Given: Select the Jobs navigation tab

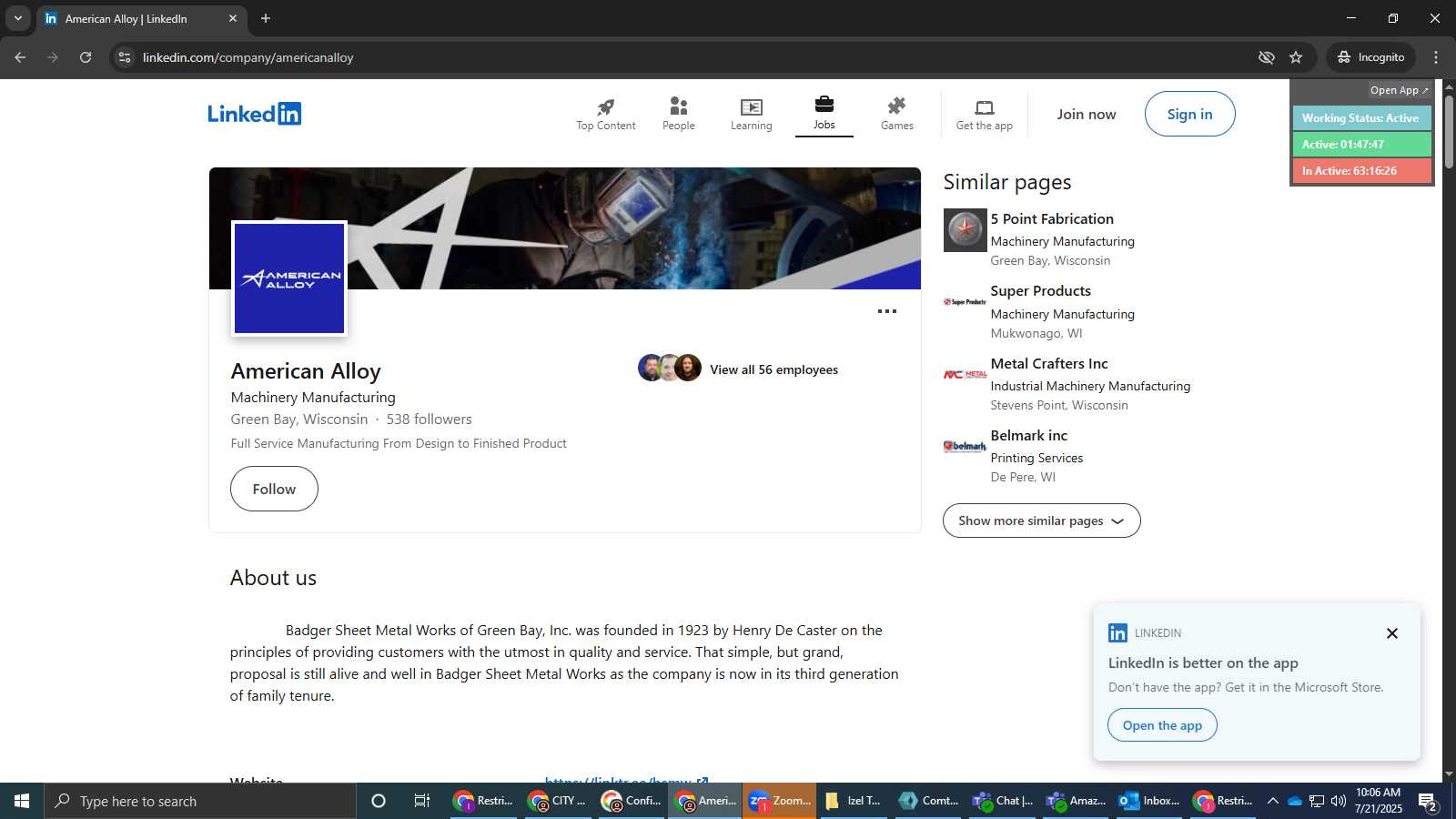Looking at the screenshot, I should click(824, 114).
